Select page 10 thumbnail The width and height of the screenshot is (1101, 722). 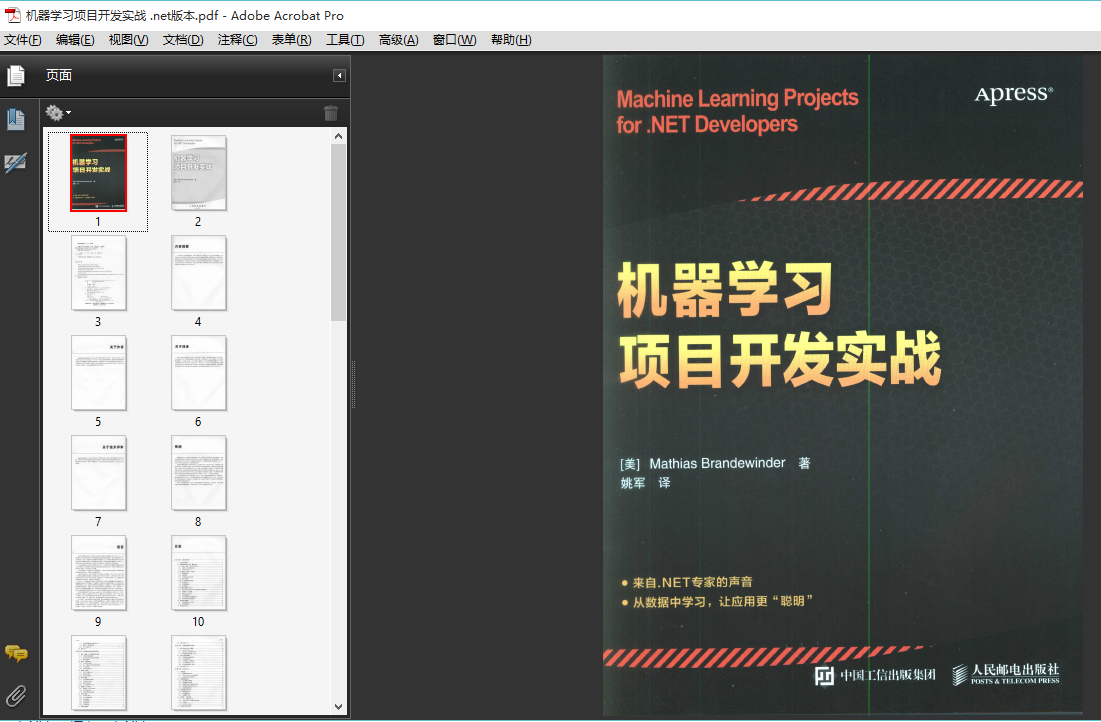tap(199, 573)
